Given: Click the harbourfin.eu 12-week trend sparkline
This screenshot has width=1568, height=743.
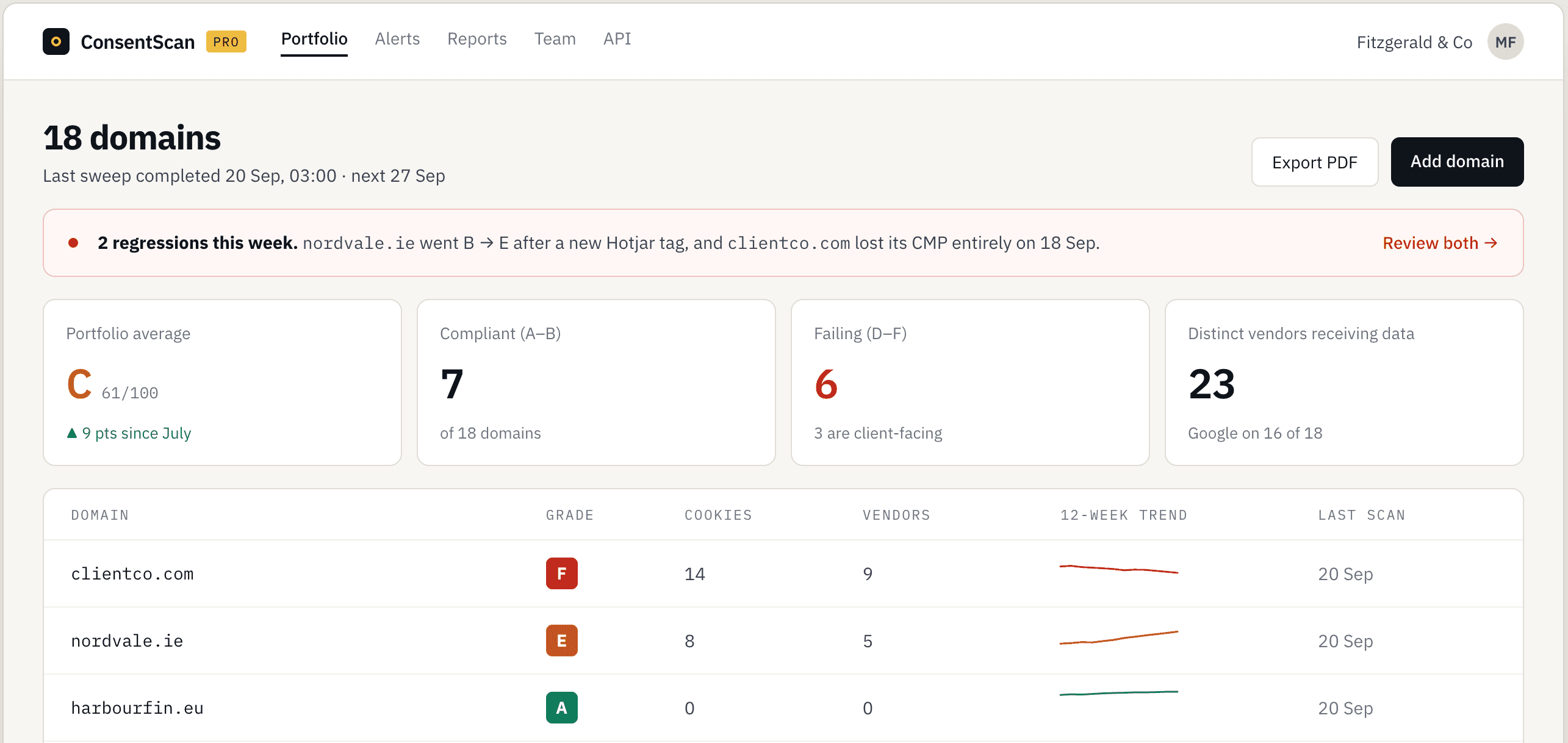Looking at the screenshot, I should (1119, 693).
